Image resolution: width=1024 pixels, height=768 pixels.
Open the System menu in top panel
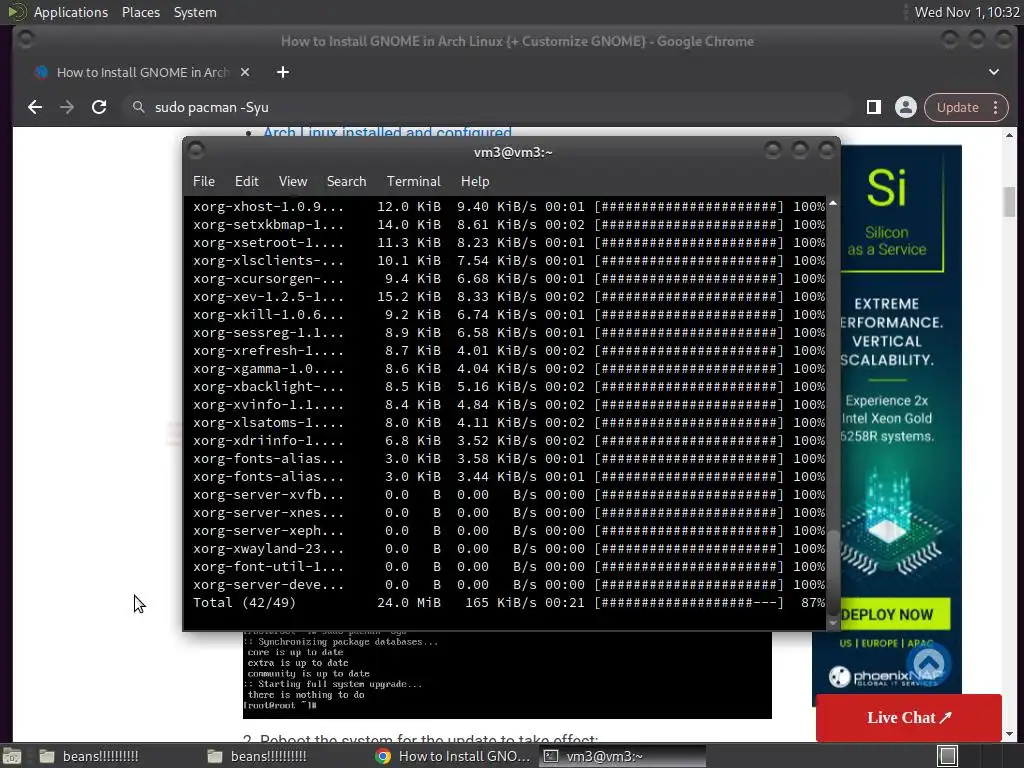tap(195, 12)
